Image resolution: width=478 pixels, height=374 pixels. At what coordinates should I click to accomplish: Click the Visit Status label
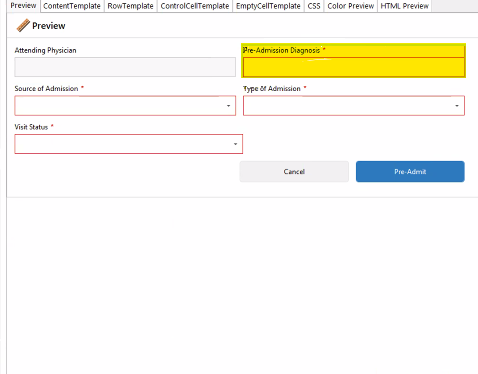[x=31, y=127]
